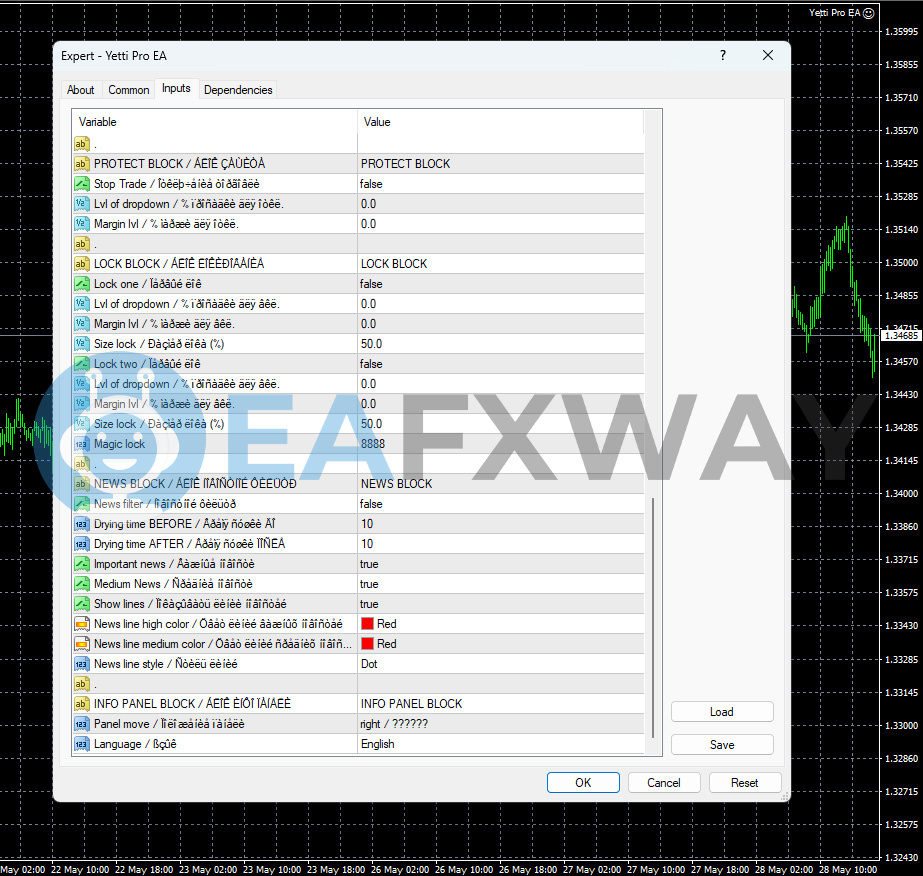Click the Language enum icon

tap(82, 744)
